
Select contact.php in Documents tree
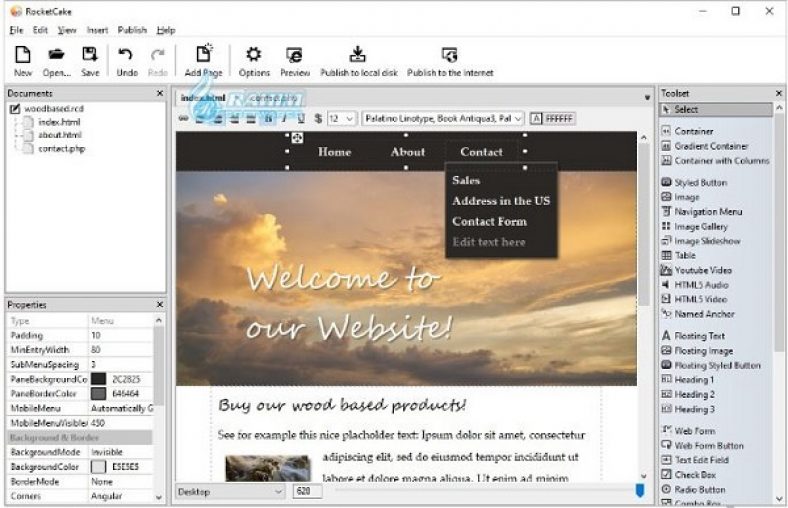point(61,149)
